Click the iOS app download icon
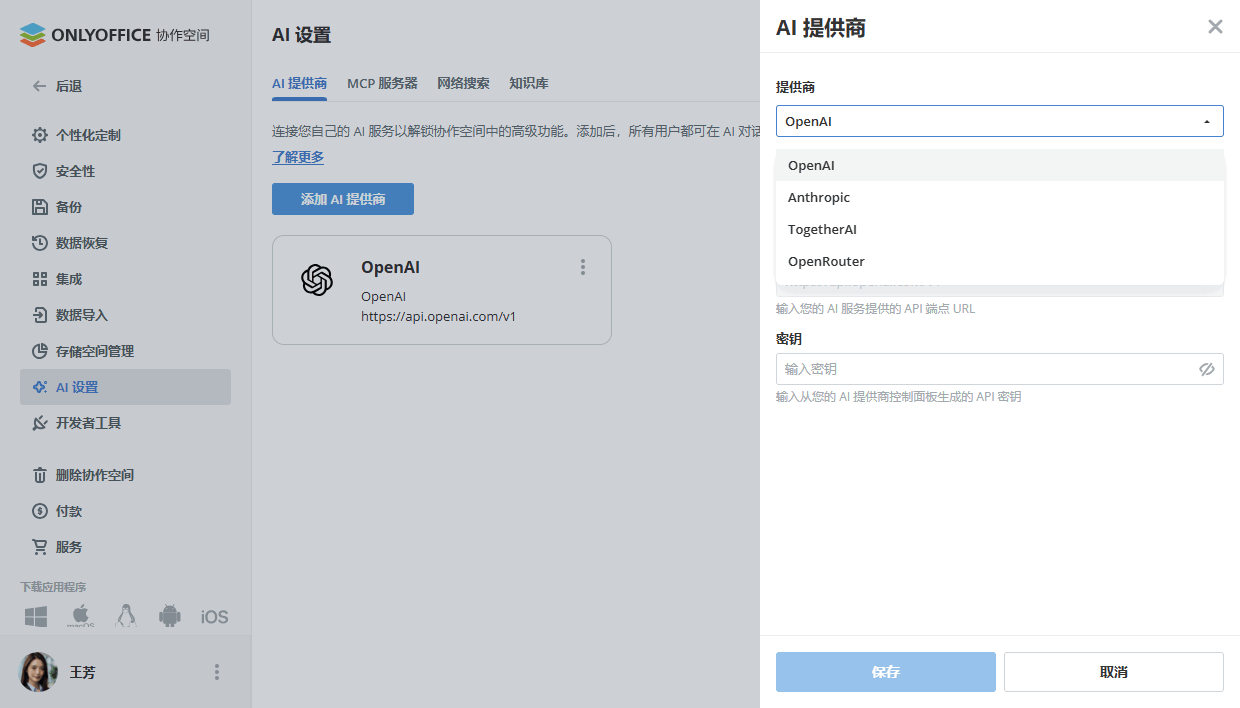The image size is (1240, 708). pos(213,616)
